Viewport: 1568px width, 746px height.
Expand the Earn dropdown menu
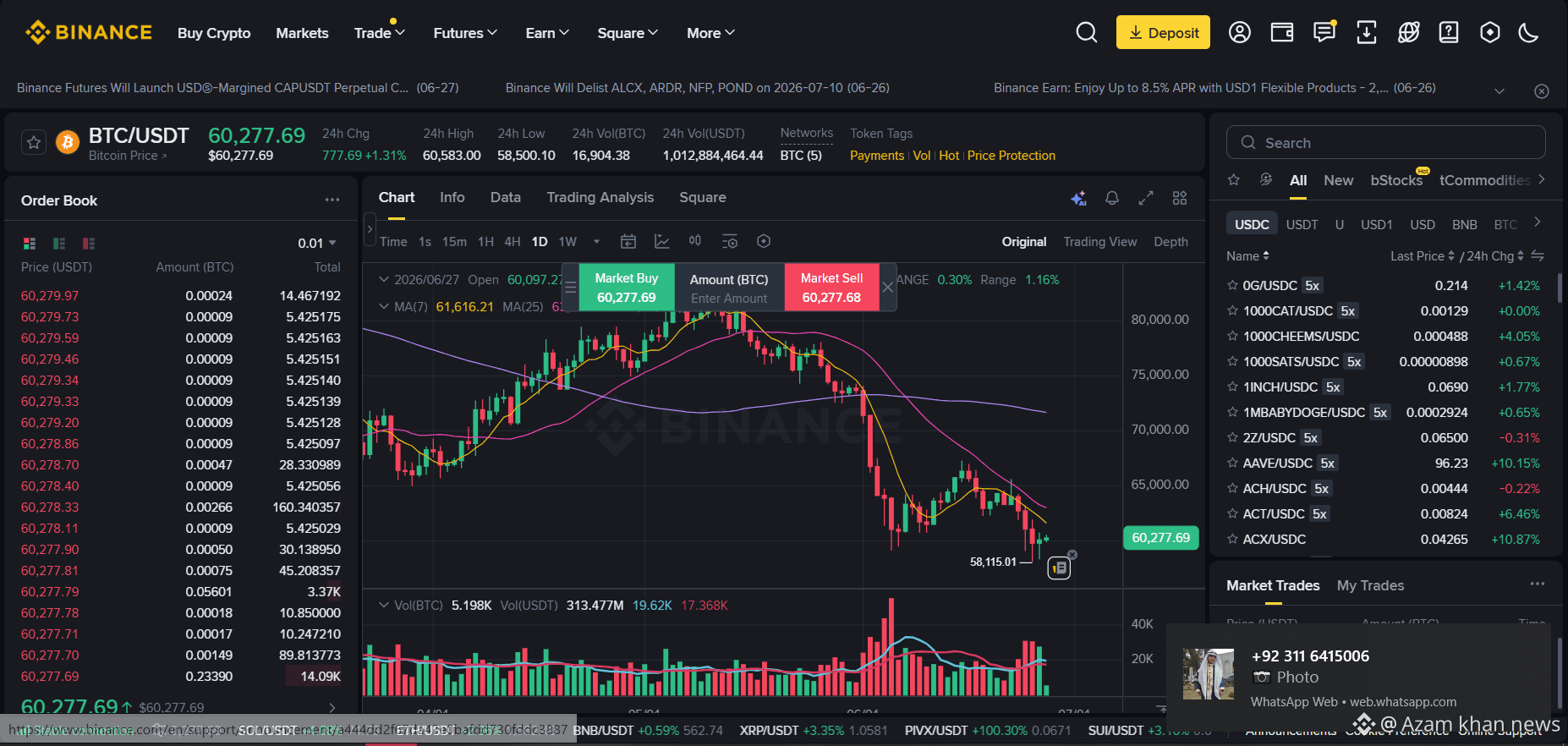[x=547, y=33]
